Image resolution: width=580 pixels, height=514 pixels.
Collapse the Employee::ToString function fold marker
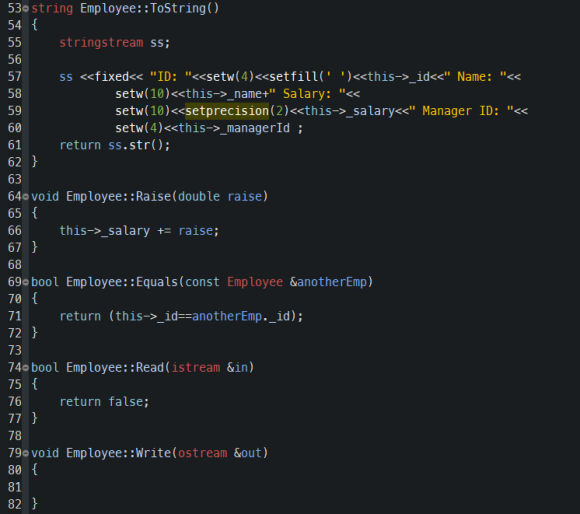26,9
